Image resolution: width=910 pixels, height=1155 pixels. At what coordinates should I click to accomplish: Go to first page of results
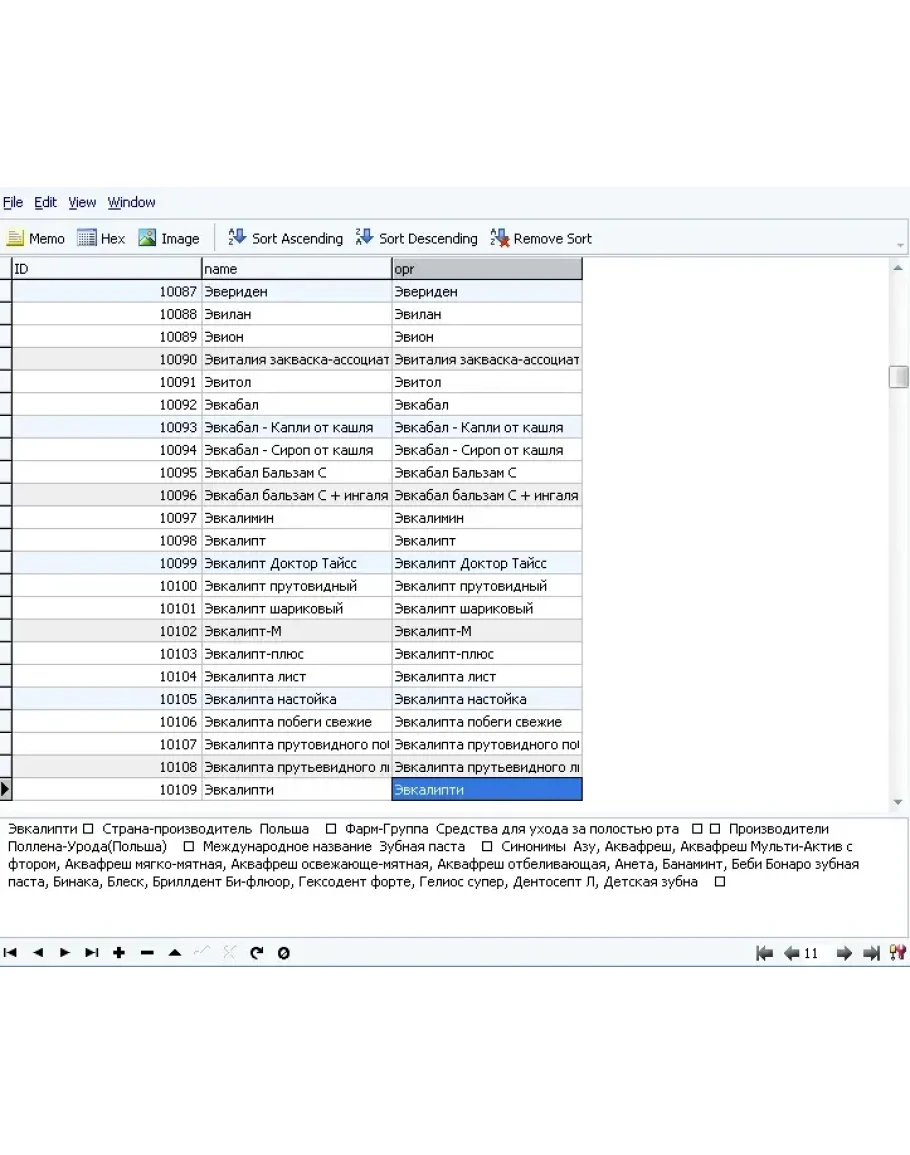point(765,954)
